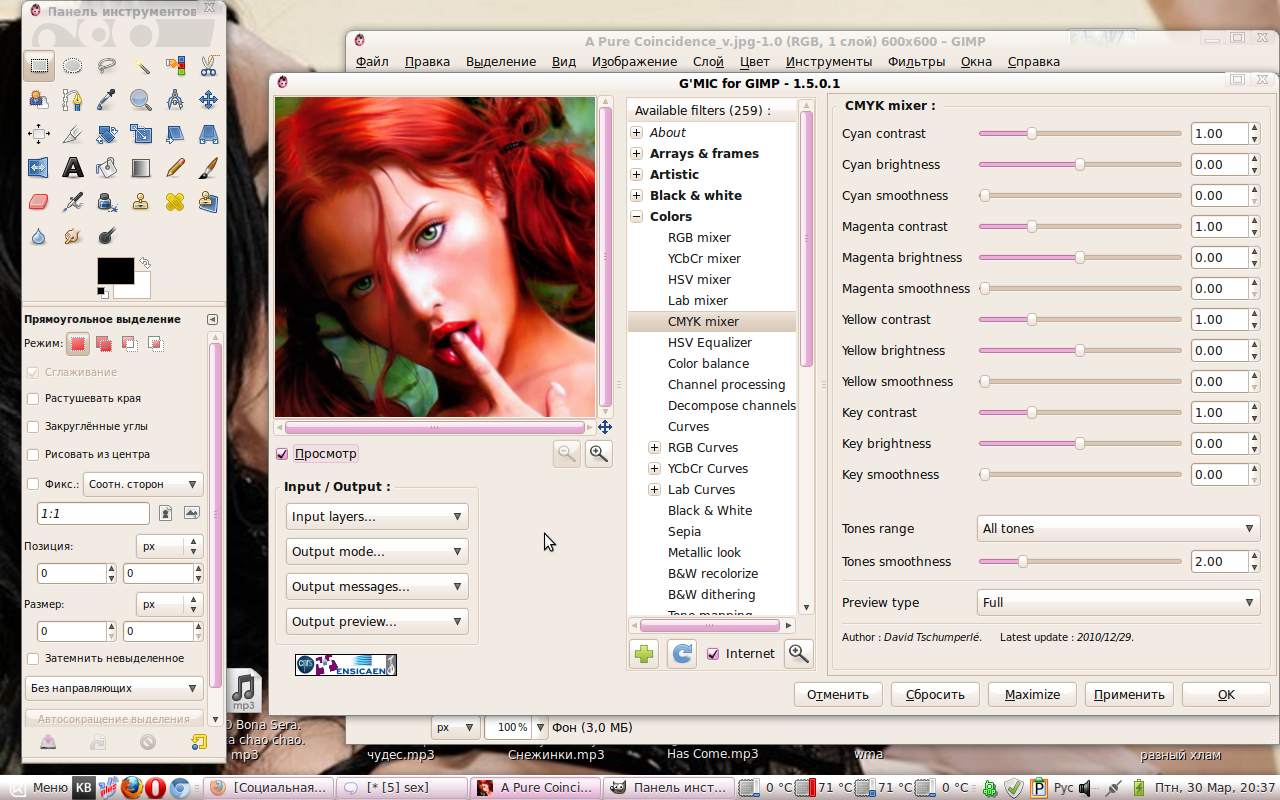This screenshot has height=800, width=1280.
Task: Uncheck the Internet checkbox
Action: [713, 654]
